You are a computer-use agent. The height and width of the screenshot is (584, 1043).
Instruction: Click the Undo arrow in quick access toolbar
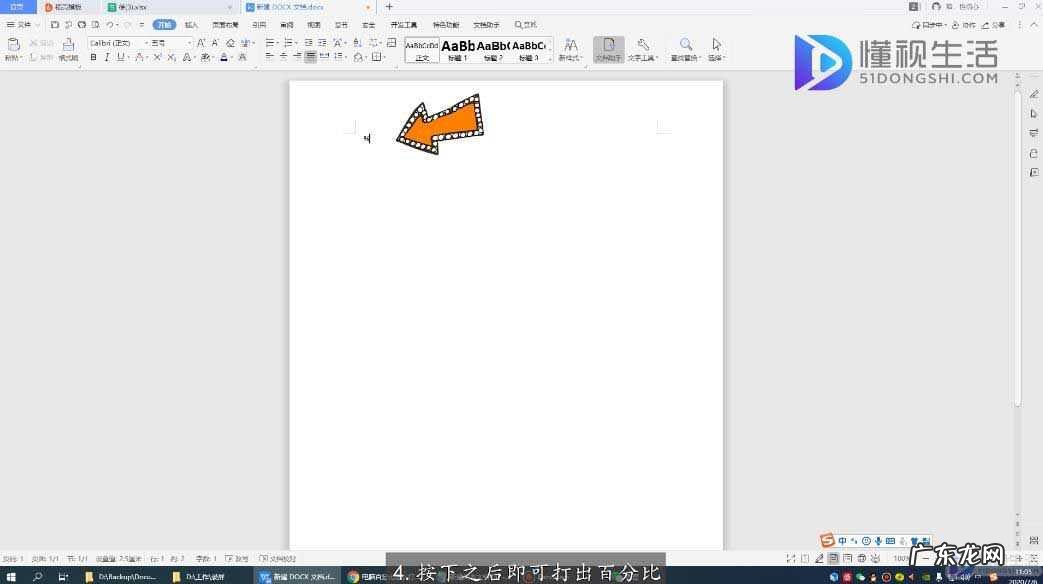109,24
